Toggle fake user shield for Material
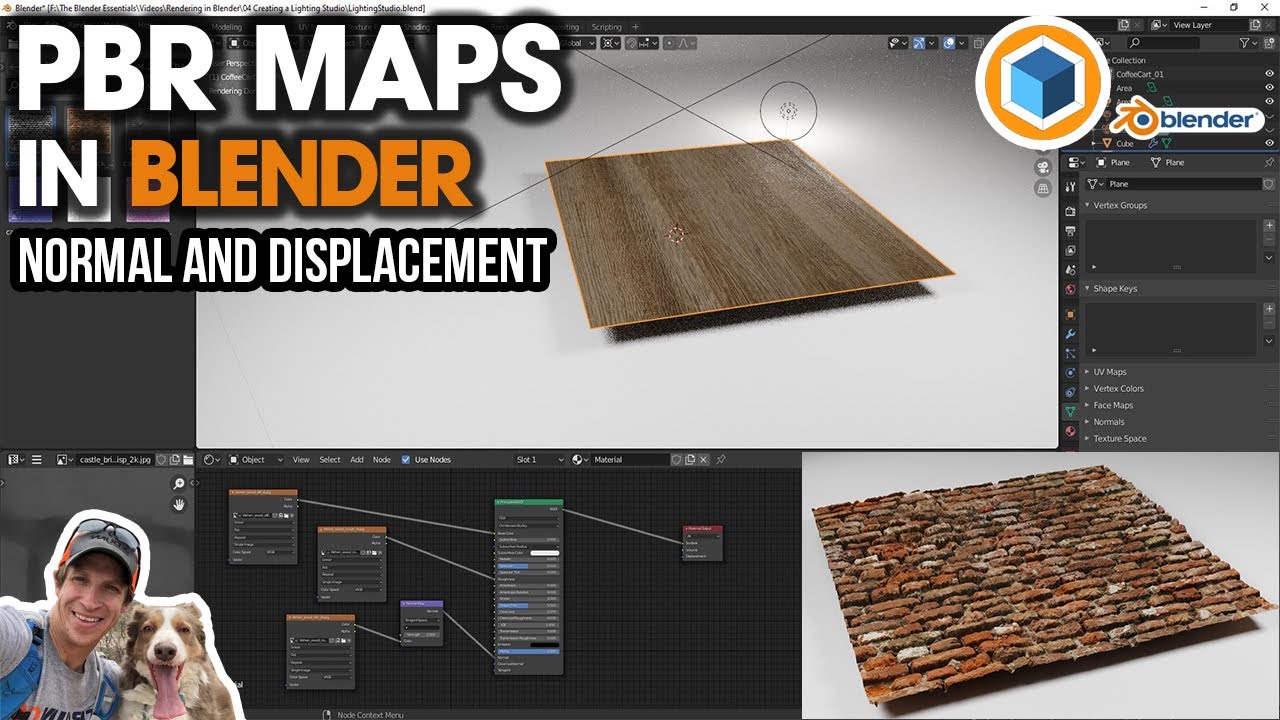 677,460
